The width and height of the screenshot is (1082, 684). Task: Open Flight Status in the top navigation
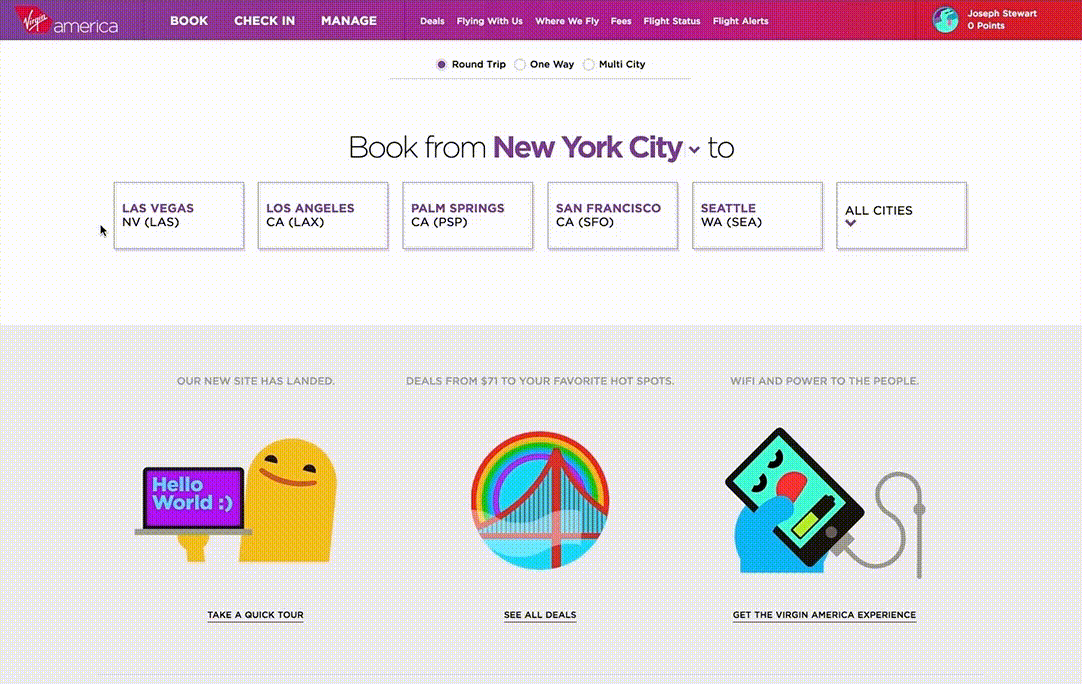pos(672,21)
